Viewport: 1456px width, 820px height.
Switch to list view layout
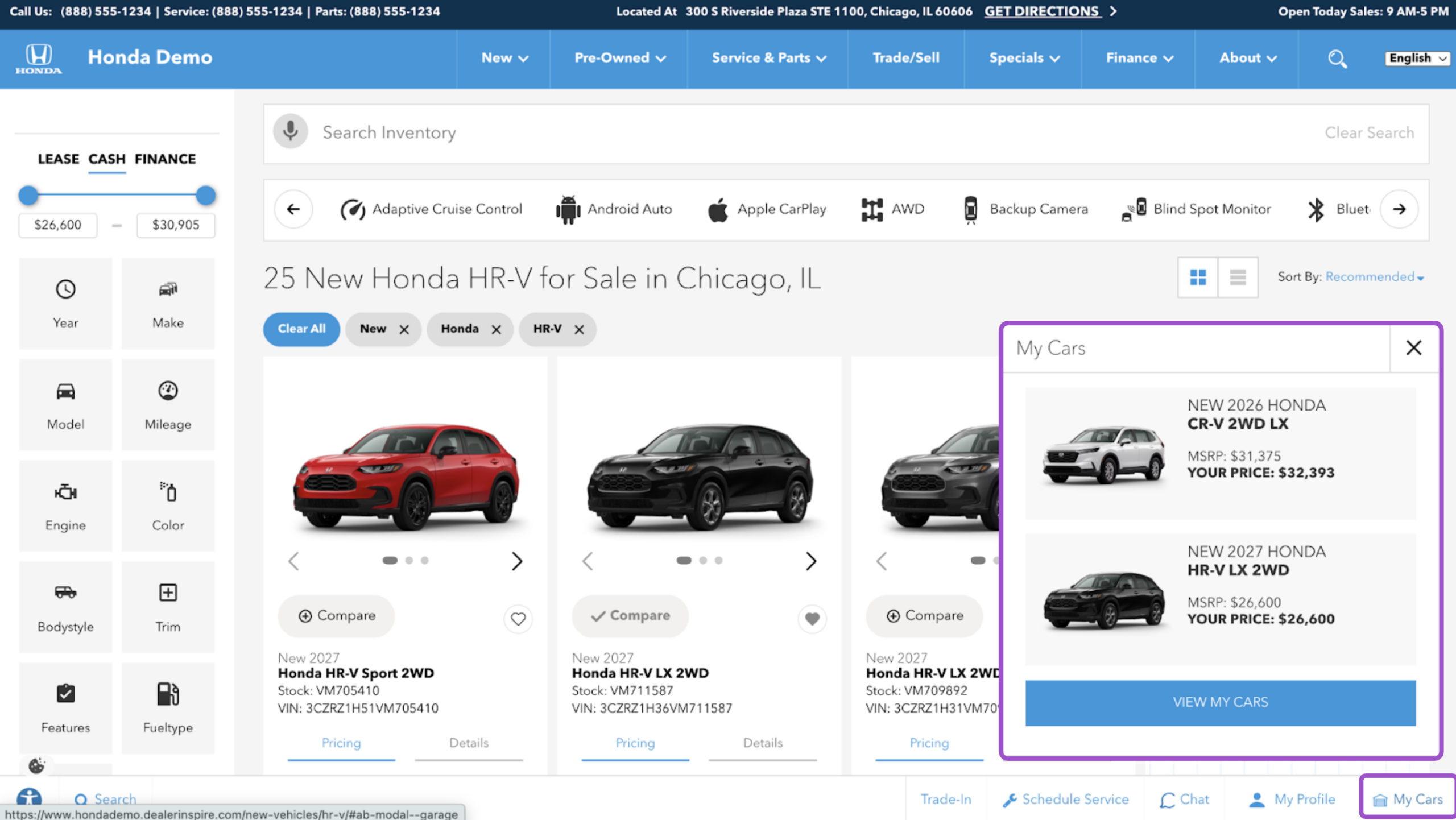(1238, 278)
